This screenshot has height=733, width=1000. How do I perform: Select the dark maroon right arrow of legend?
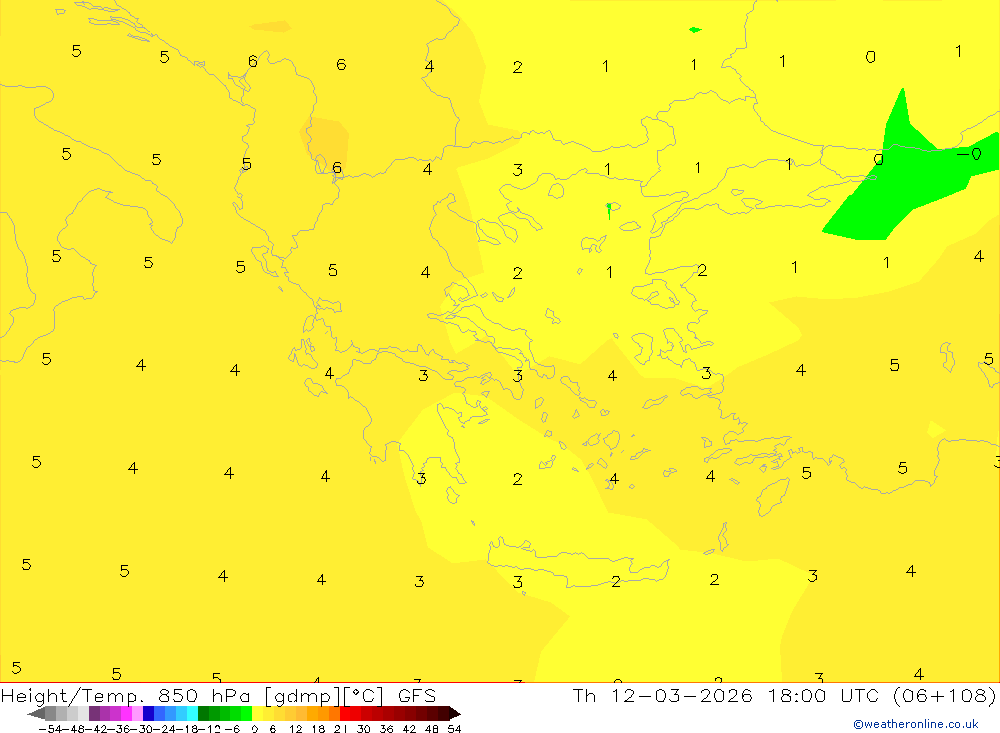[x=455, y=714]
